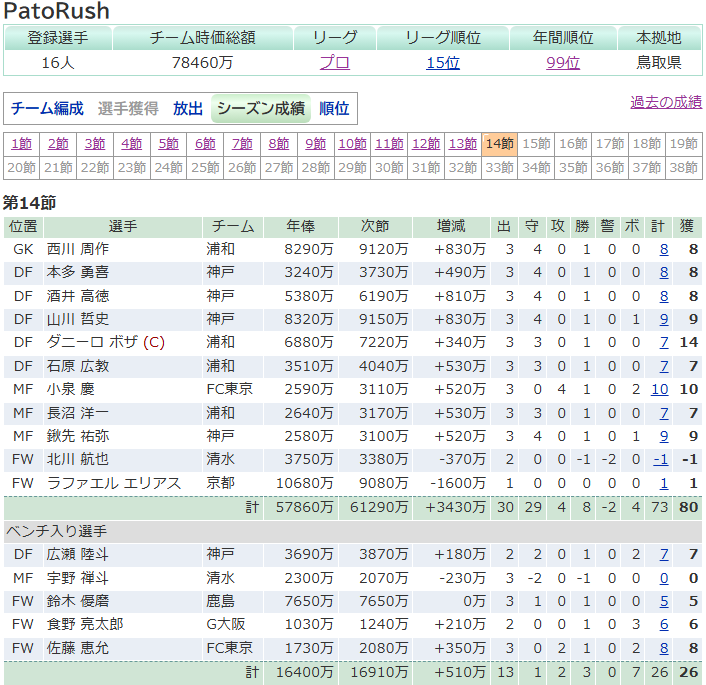This screenshot has width=706, height=685.
Task: Open 小泉 慶 total 10 link
Action: tap(660, 390)
